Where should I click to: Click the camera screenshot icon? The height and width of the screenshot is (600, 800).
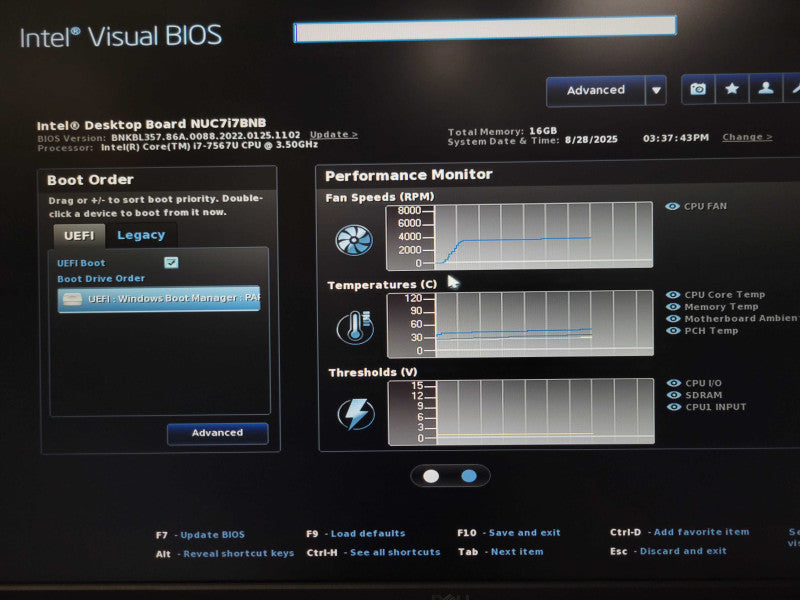point(698,89)
